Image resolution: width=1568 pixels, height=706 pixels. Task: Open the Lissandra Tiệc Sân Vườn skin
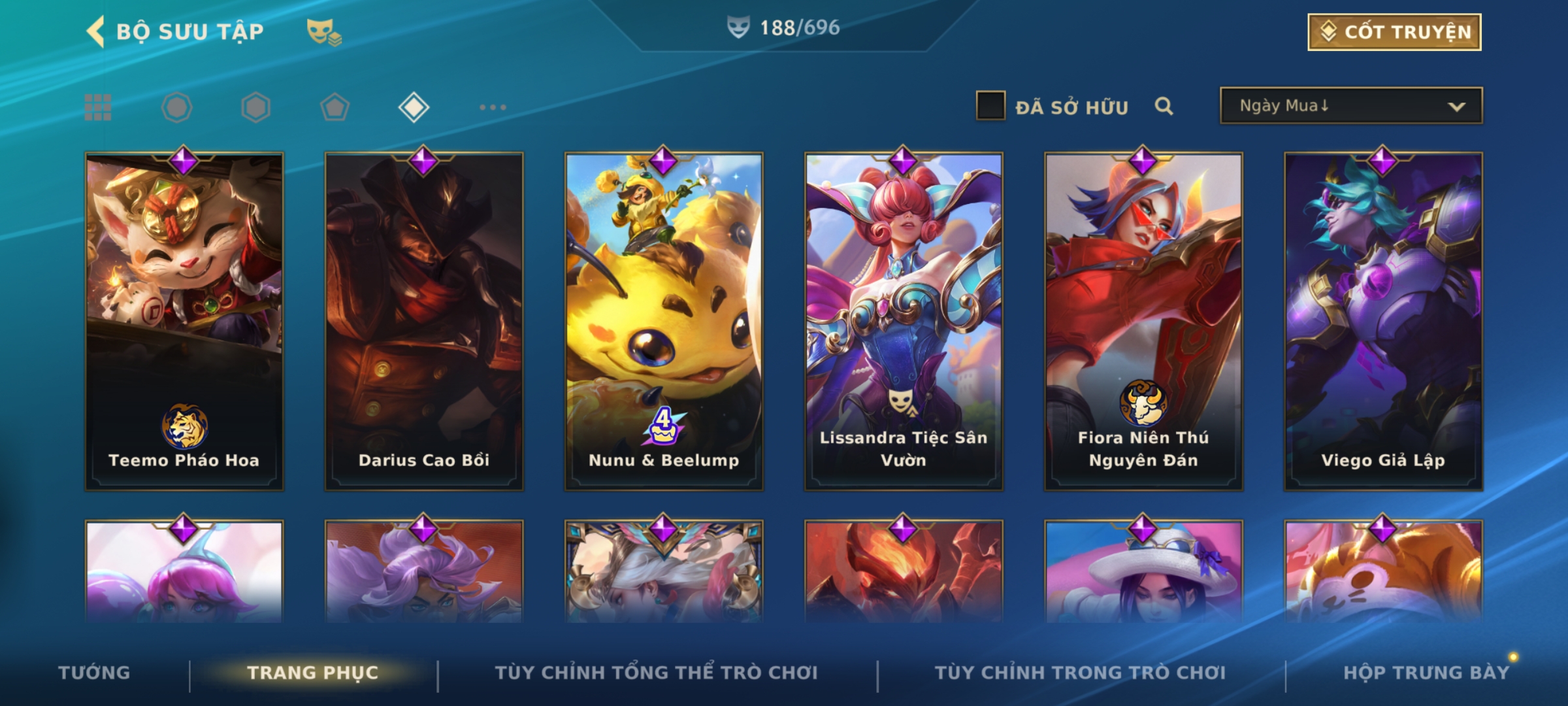pyautogui.click(x=904, y=322)
